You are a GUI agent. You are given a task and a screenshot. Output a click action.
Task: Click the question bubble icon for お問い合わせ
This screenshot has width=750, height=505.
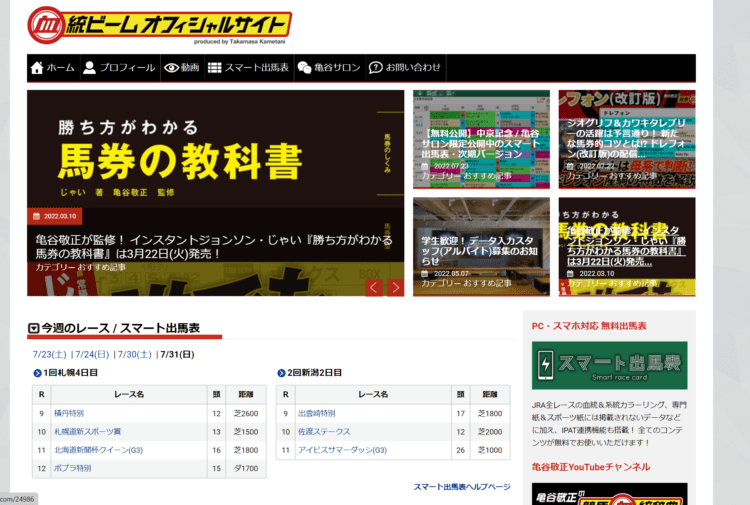click(x=375, y=68)
